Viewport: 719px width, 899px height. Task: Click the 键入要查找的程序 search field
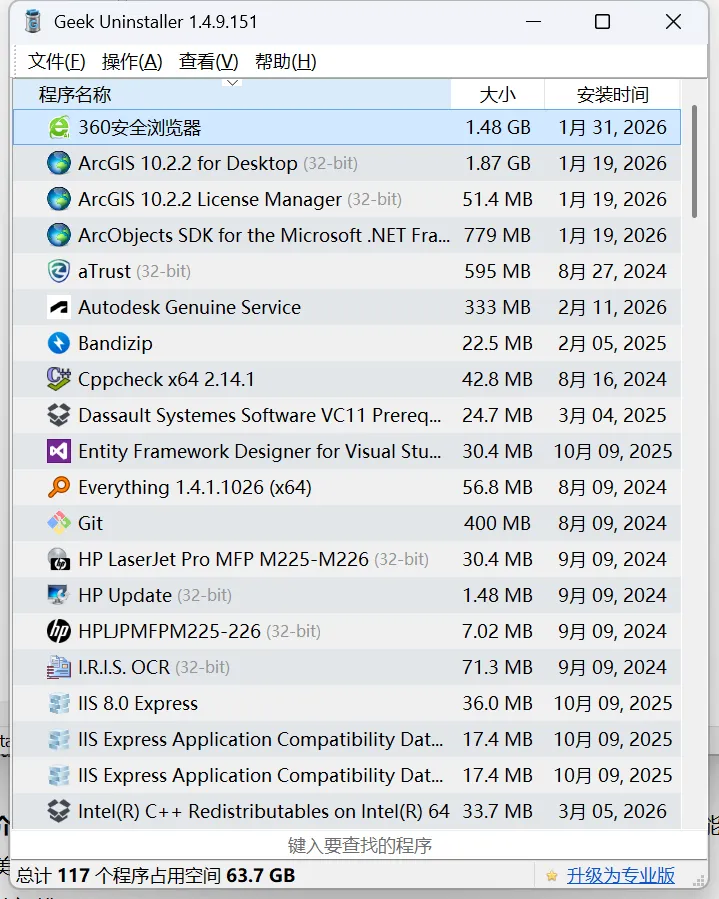pyautogui.click(x=360, y=846)
